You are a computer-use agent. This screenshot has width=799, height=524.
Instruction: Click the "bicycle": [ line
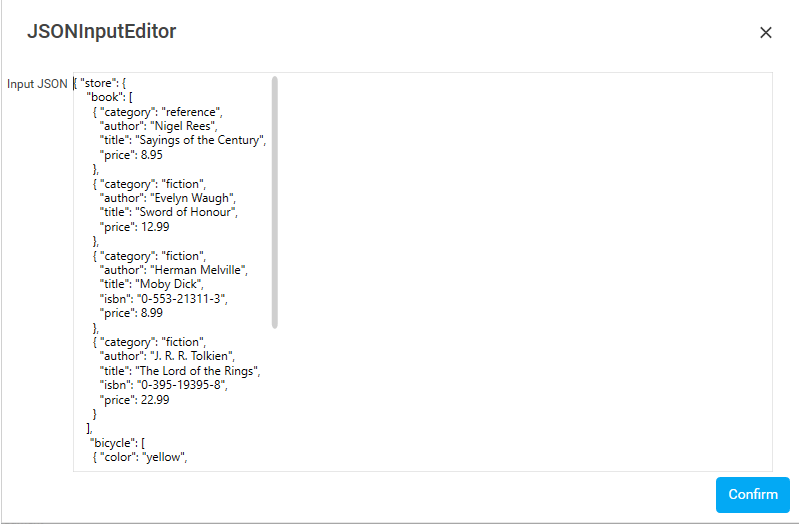(117, 443)
